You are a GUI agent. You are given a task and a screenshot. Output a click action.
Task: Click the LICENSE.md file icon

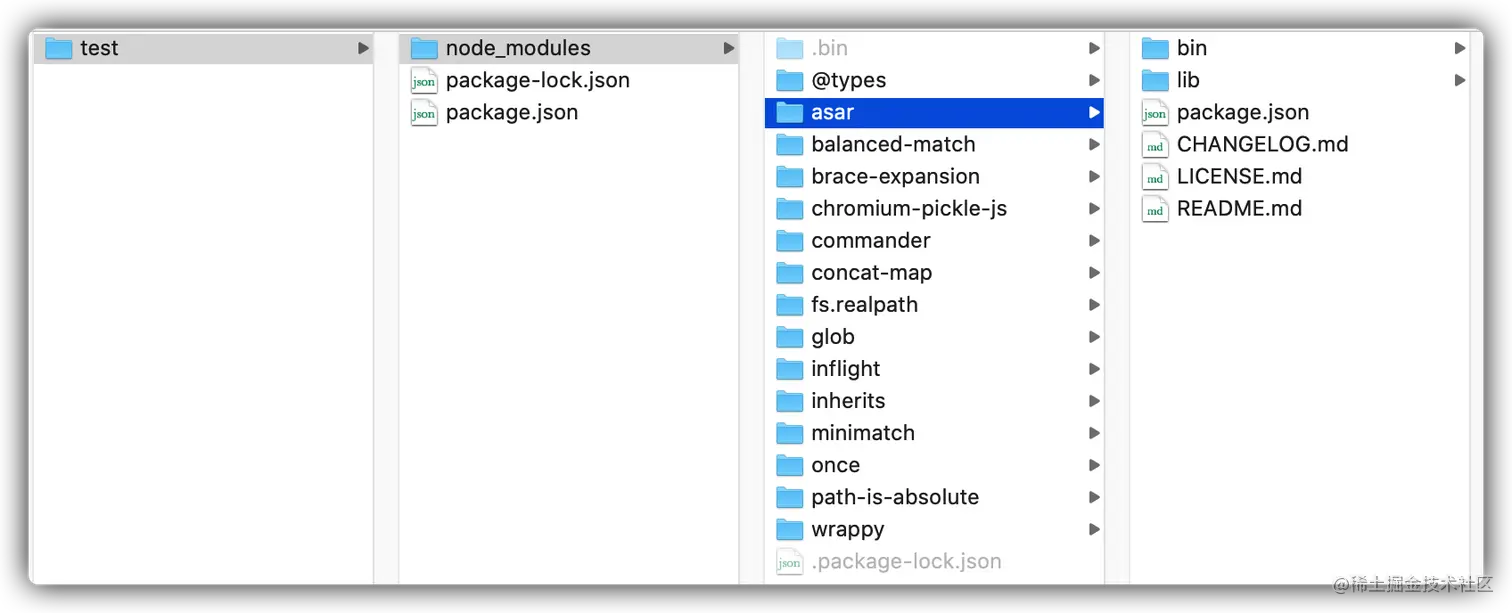click(1155, 177)
